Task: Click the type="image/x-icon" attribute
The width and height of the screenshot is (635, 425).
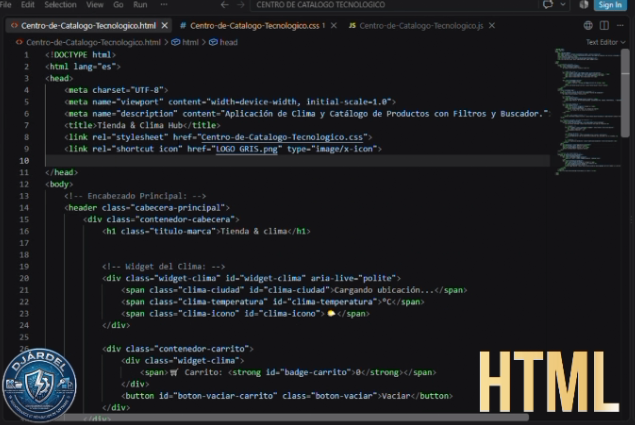Action: (332, 149)
